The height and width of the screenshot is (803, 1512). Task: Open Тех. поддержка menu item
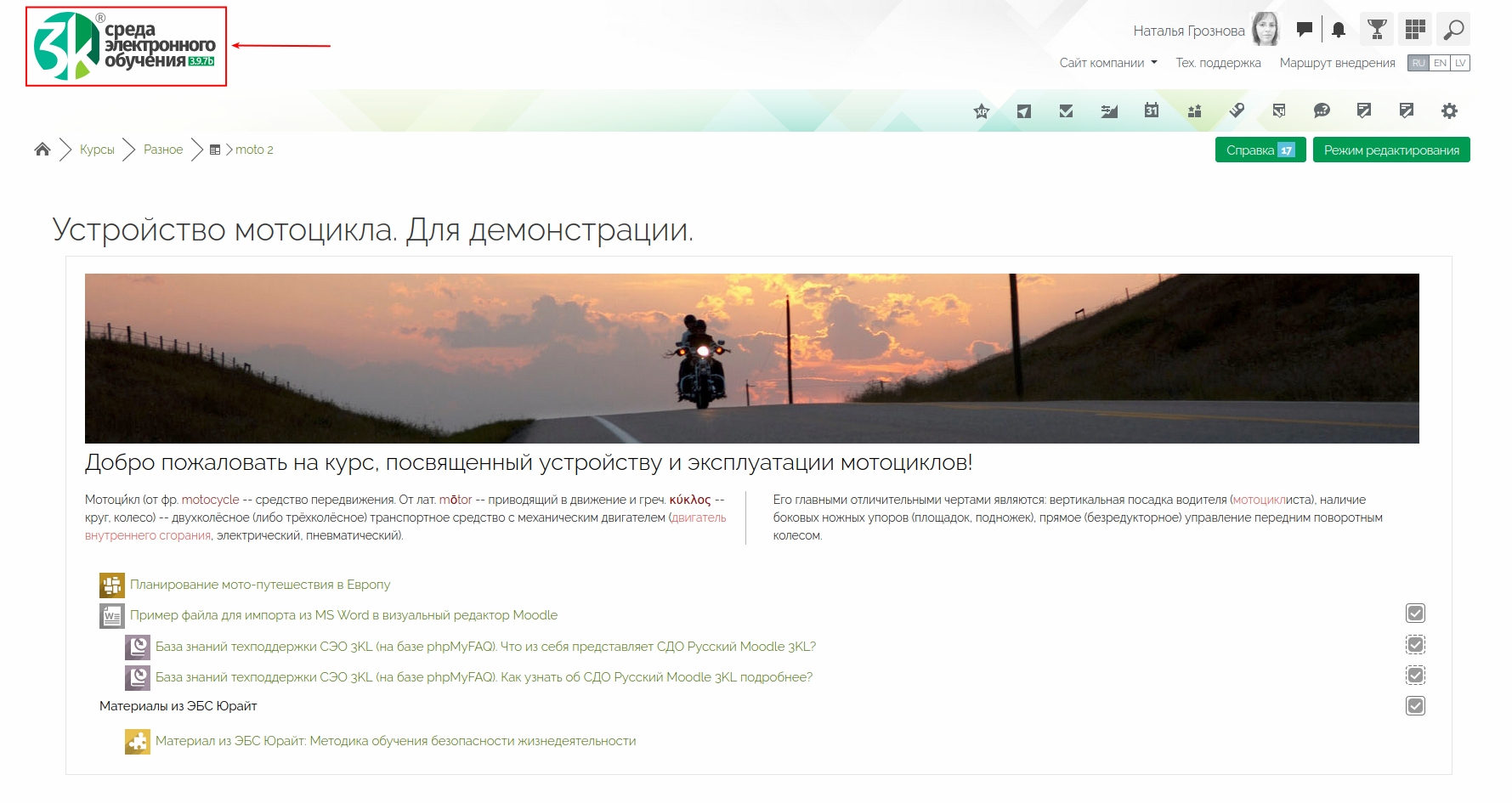(1218, 63)
